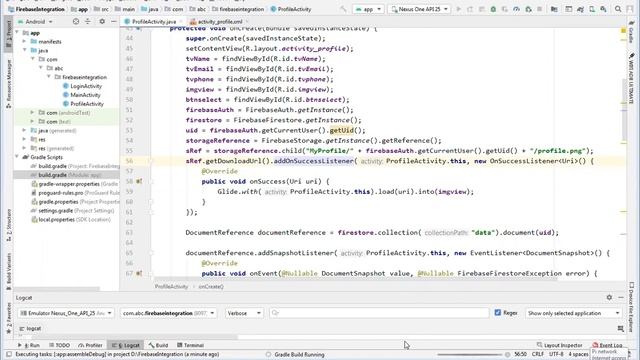
Task: Open Logcat panel gear settings
Action: (x=609, y=298)
